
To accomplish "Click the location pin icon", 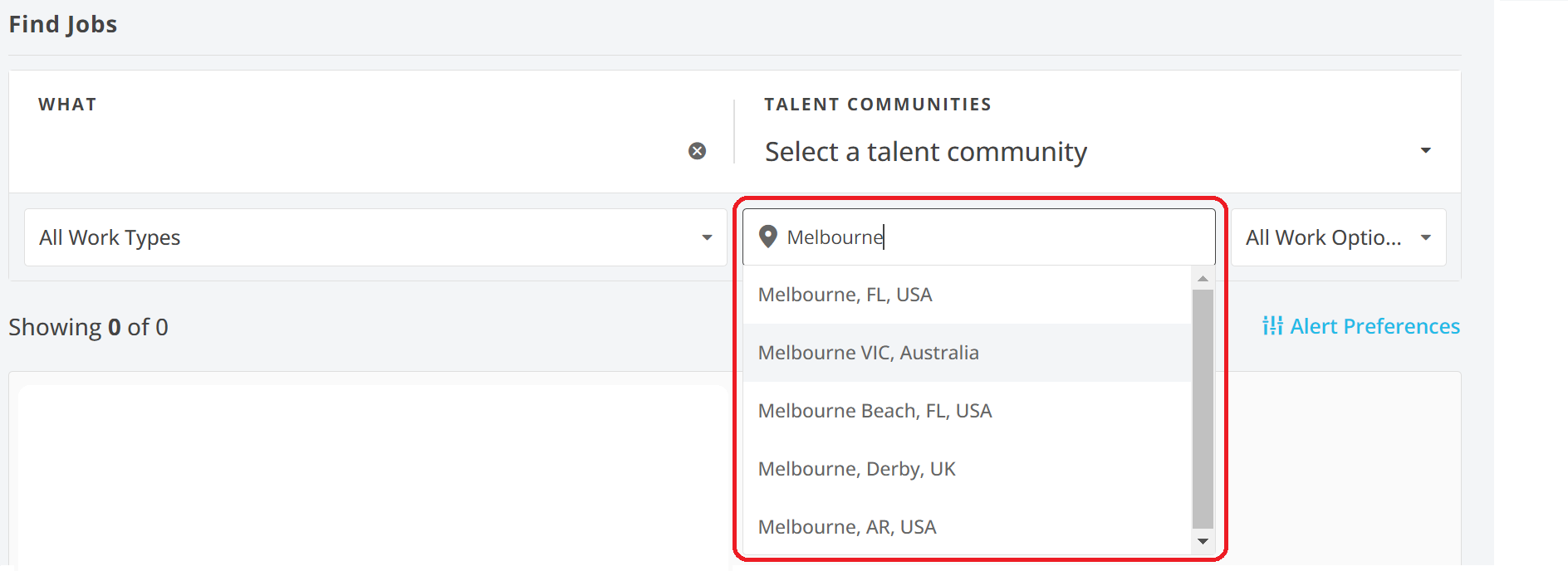I will tap(768, 237).
